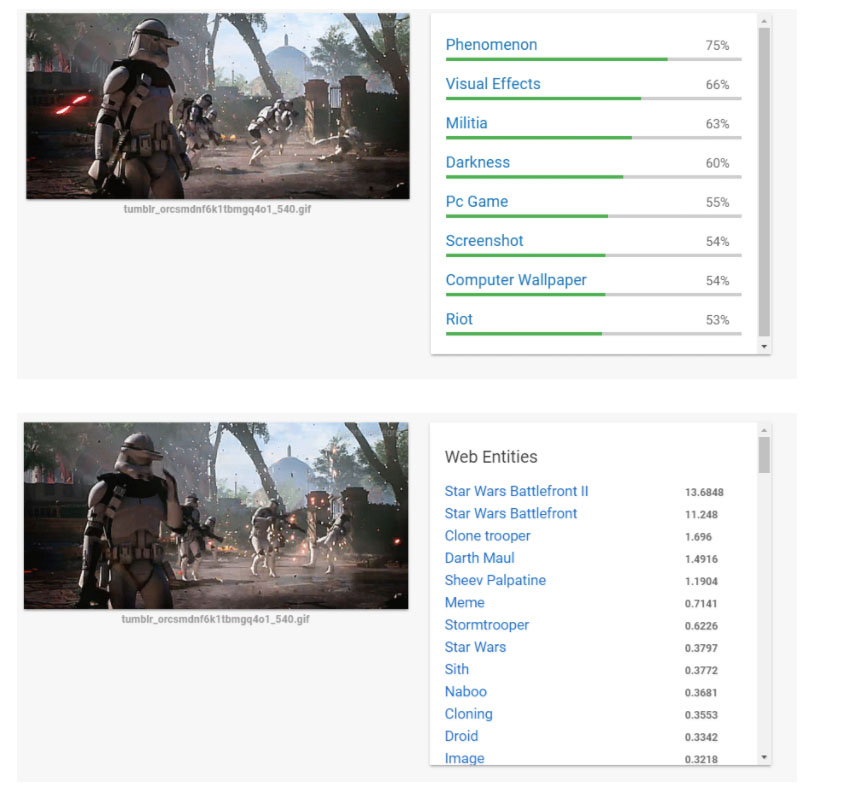Open the Sheev Palpatine entity
The width and height of the screenshot is (864, 800).
tap(495, 580)
